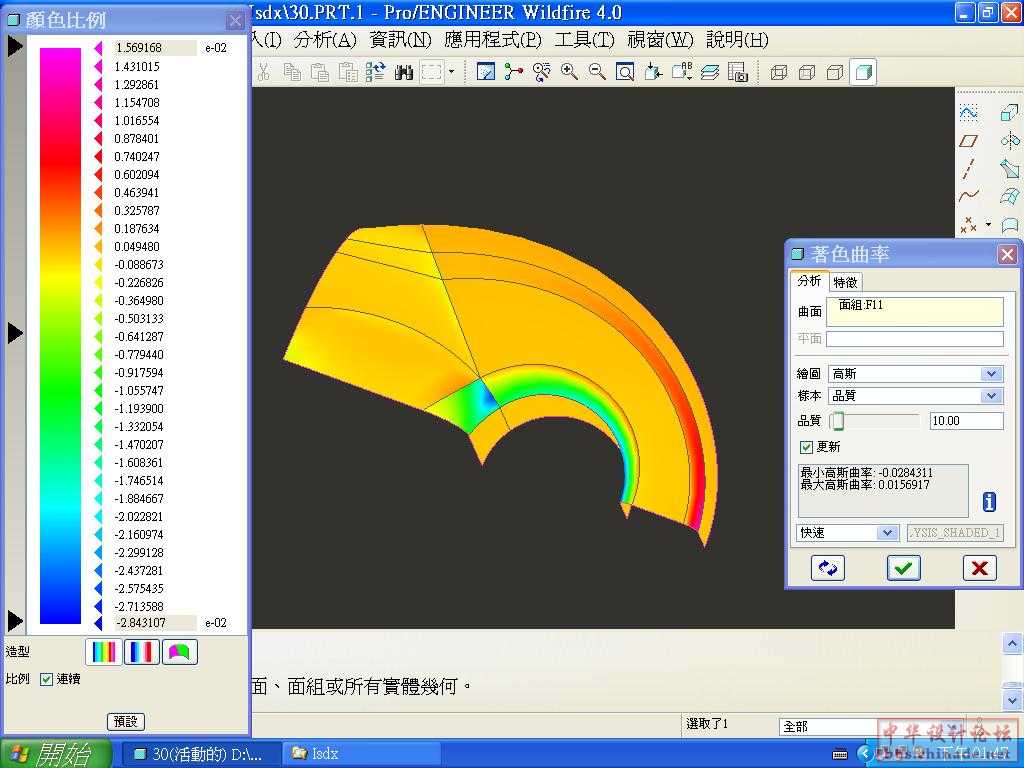Click the Extrude tool icon
This screenshot has width=1024, height=768.
pyautogui.click(x=1010, y=112)
